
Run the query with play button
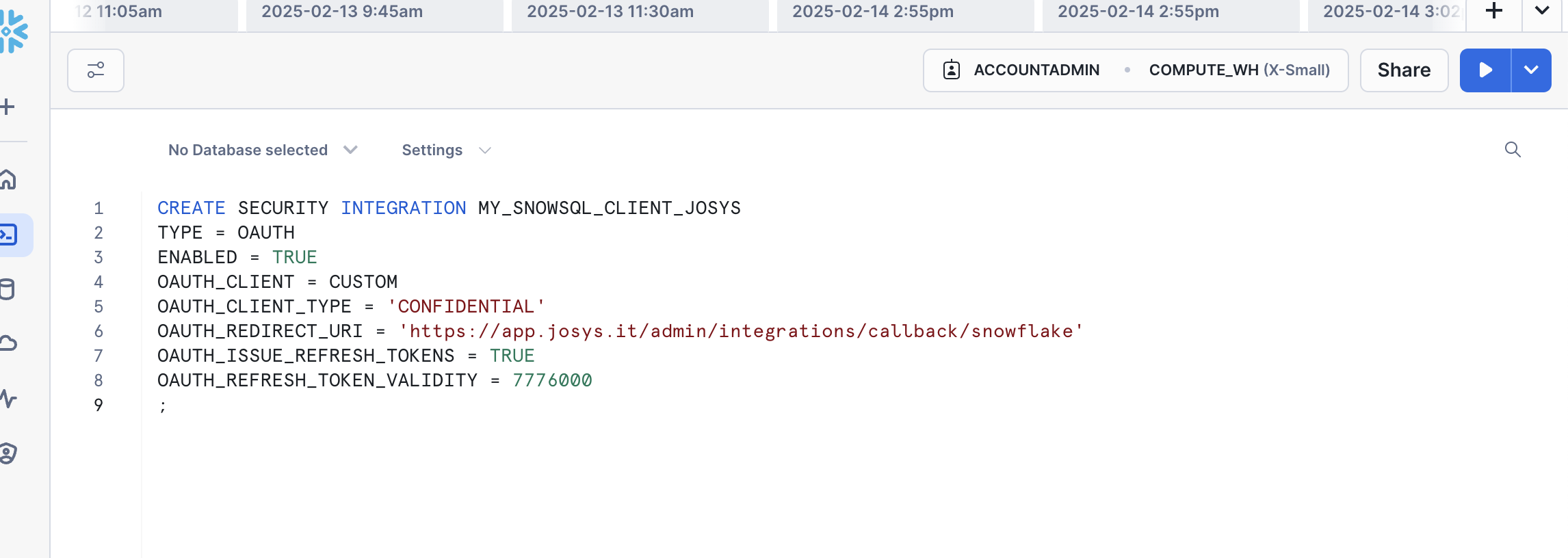click(1485, 70)
